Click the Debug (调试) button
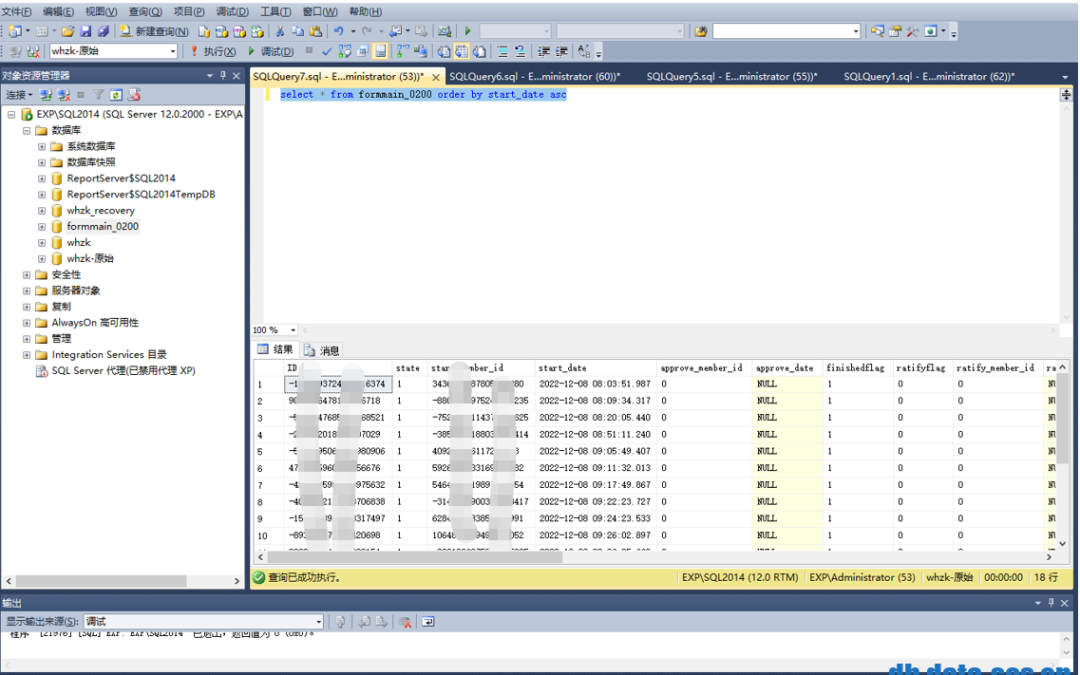1080x675 pixels. point(270,51)
